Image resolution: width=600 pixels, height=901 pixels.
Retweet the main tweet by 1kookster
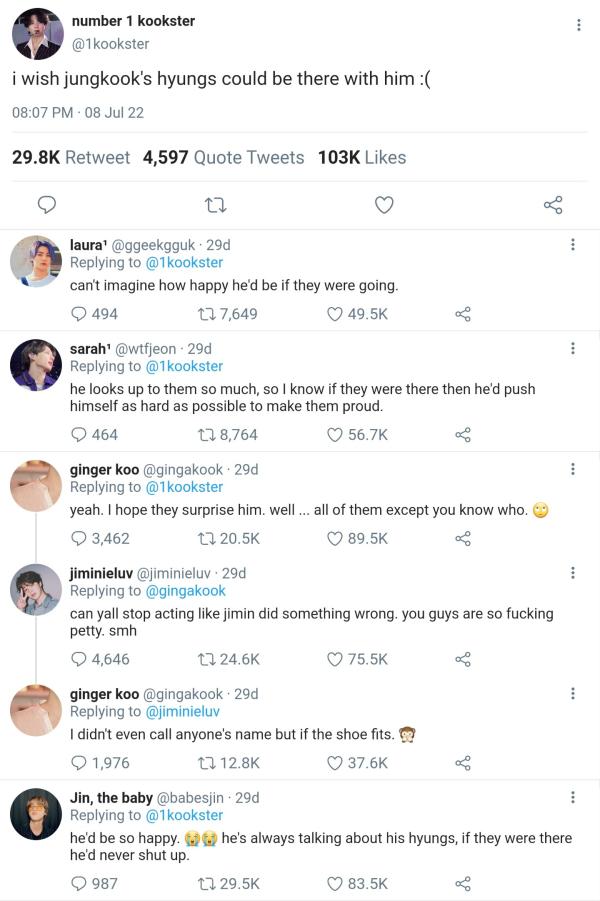(213, 205)
